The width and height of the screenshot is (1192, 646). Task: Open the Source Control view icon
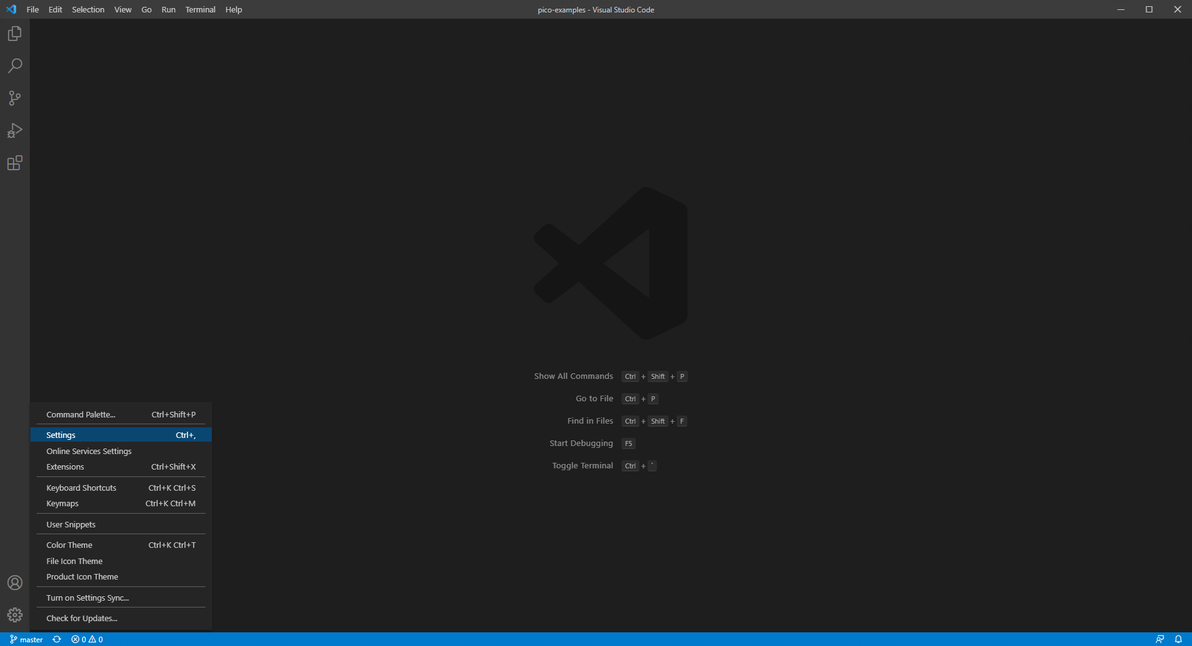(14, 98)
